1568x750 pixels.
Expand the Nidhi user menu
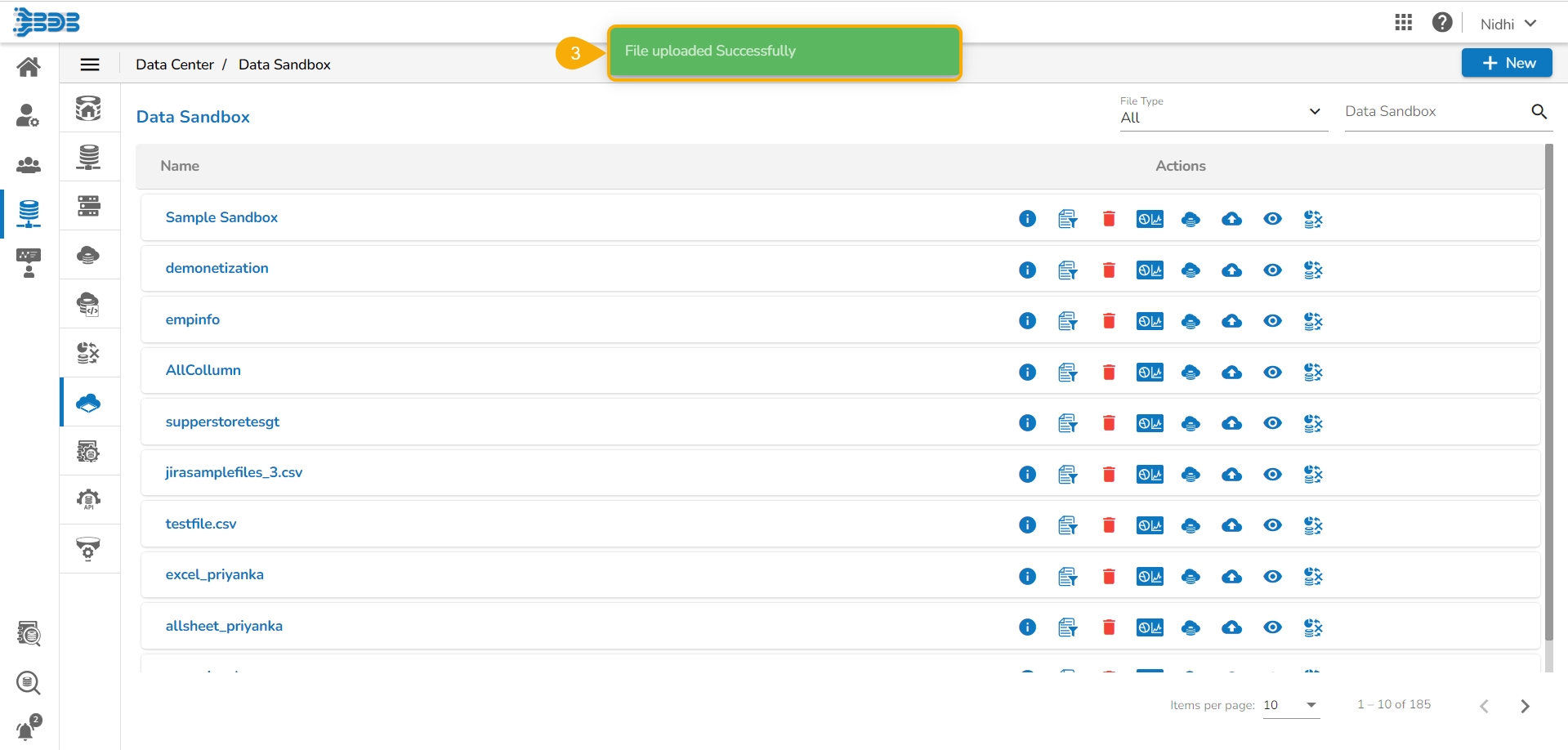coord(1508,24)
